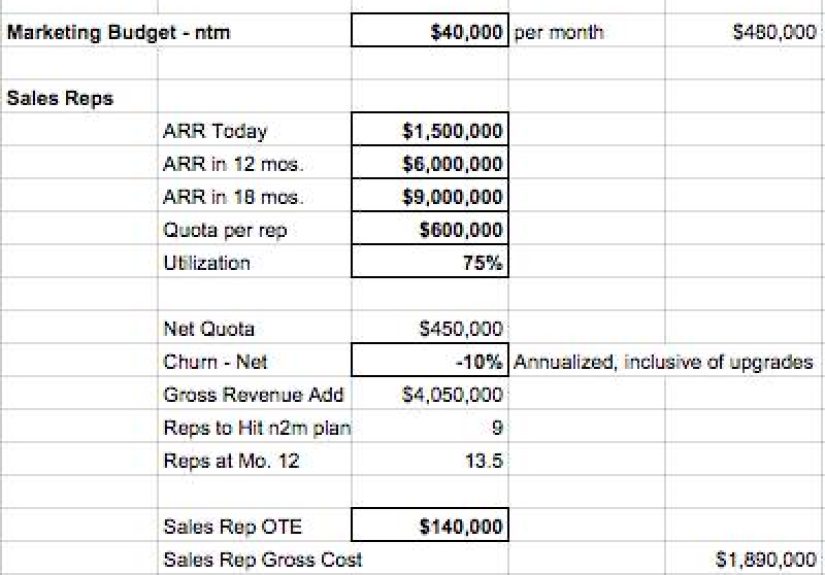
Task: Click the 'Reps to Hit n2m plan' label
Action: tap(257, 428)
